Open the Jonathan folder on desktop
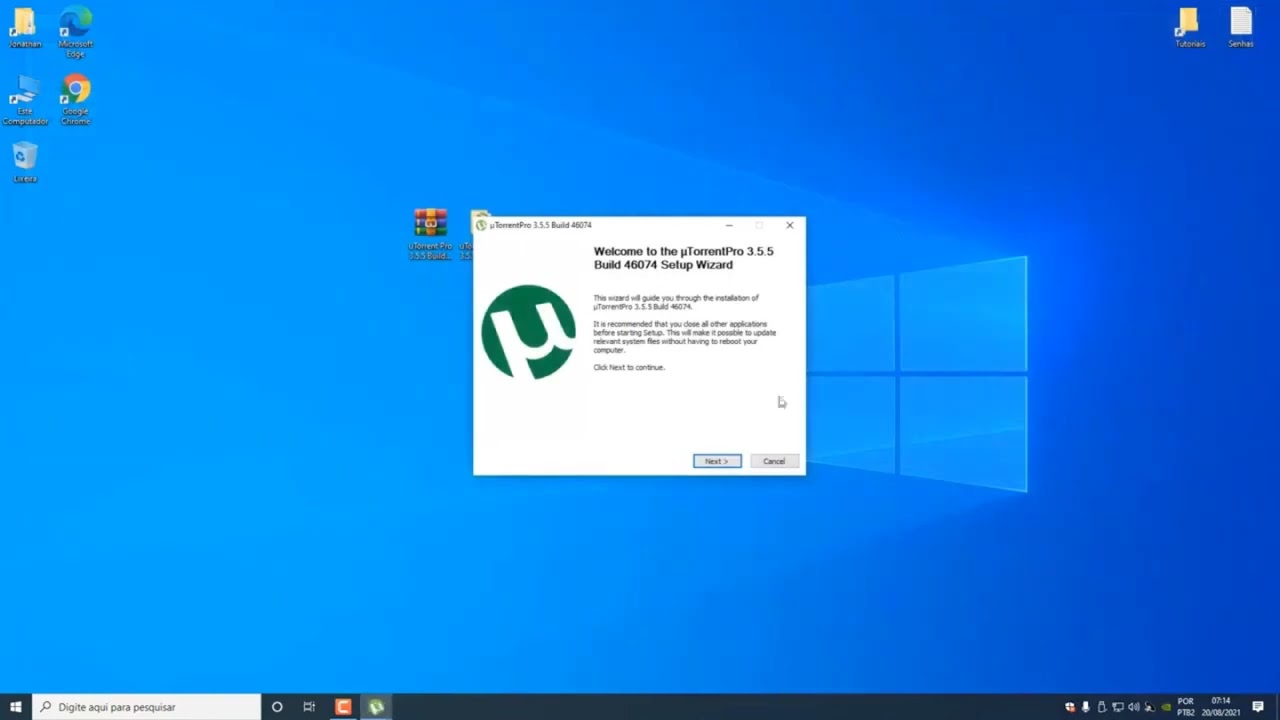 [25, 28]
